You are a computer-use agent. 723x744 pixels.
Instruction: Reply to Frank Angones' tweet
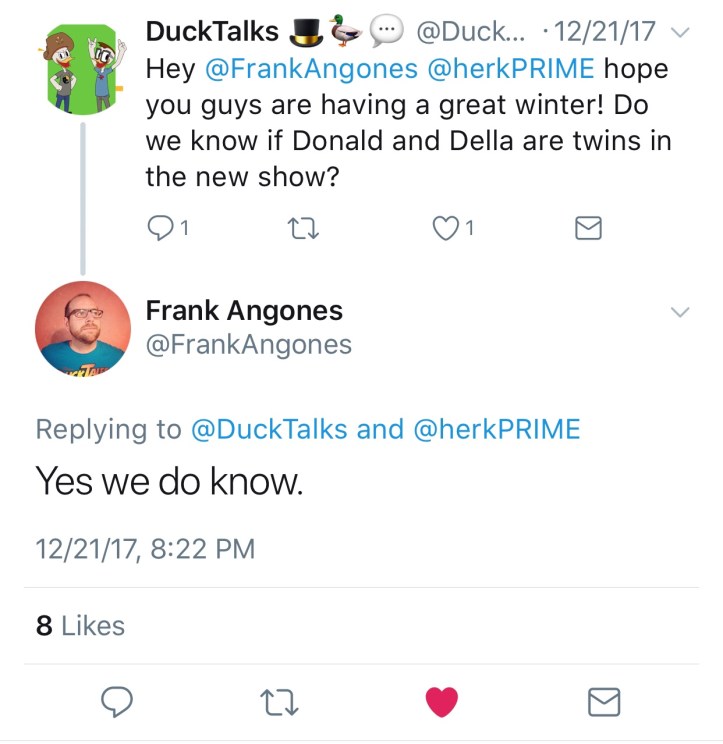coord(118,702)
